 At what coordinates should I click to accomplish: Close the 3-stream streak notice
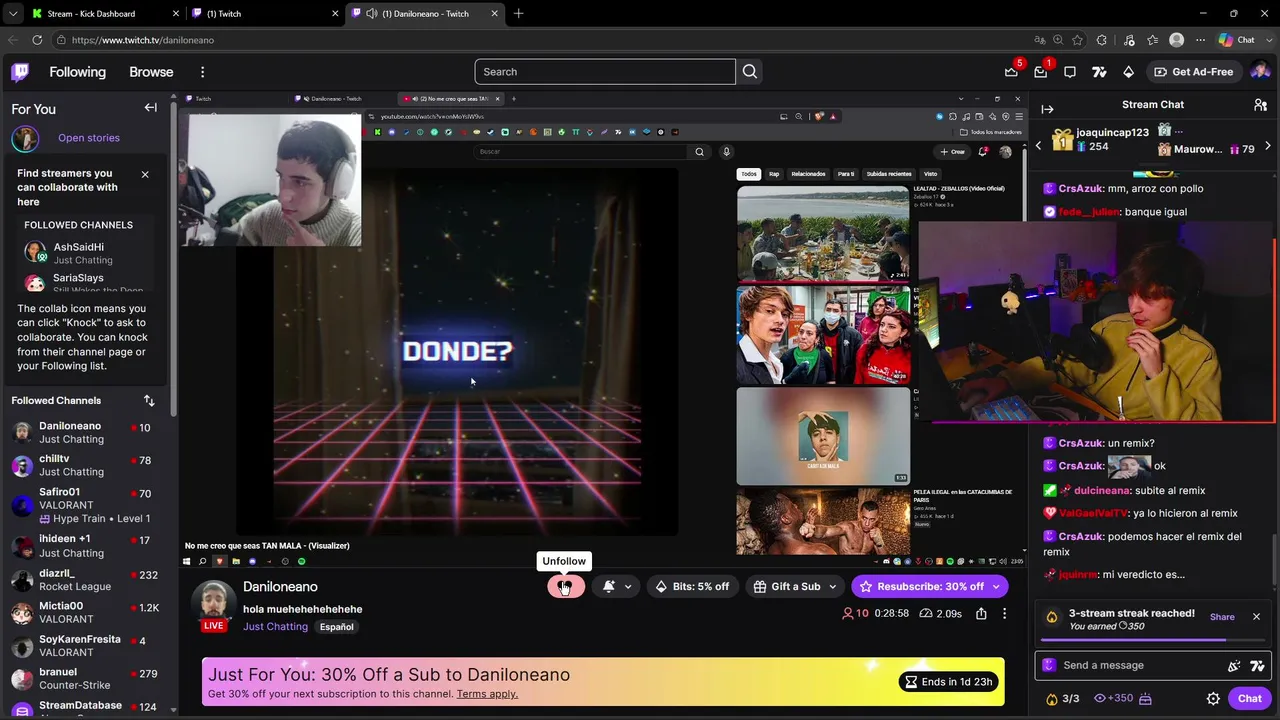[x=1256, y=617]
